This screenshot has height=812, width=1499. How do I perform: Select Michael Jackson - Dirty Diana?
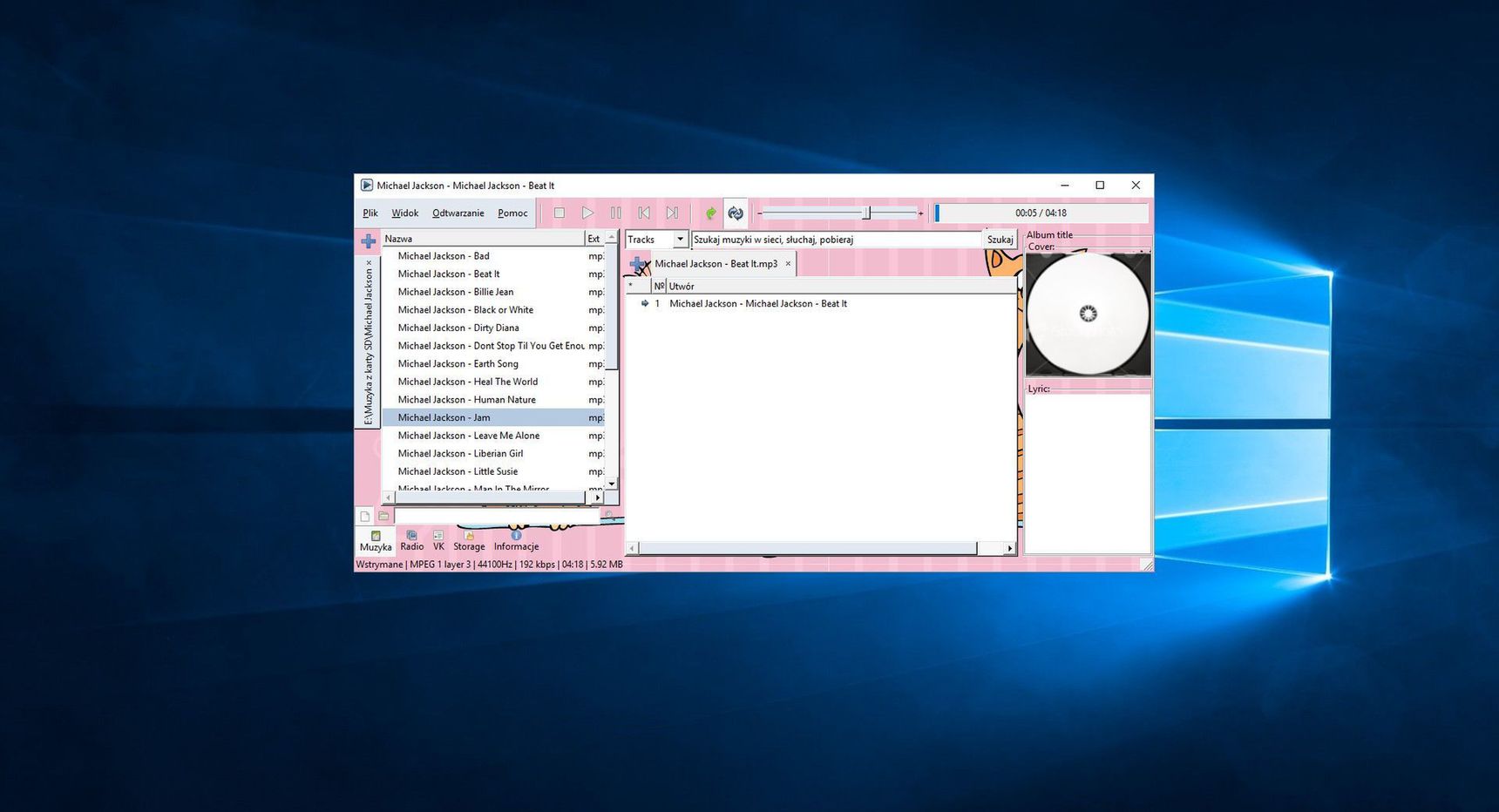pos(493,328)
